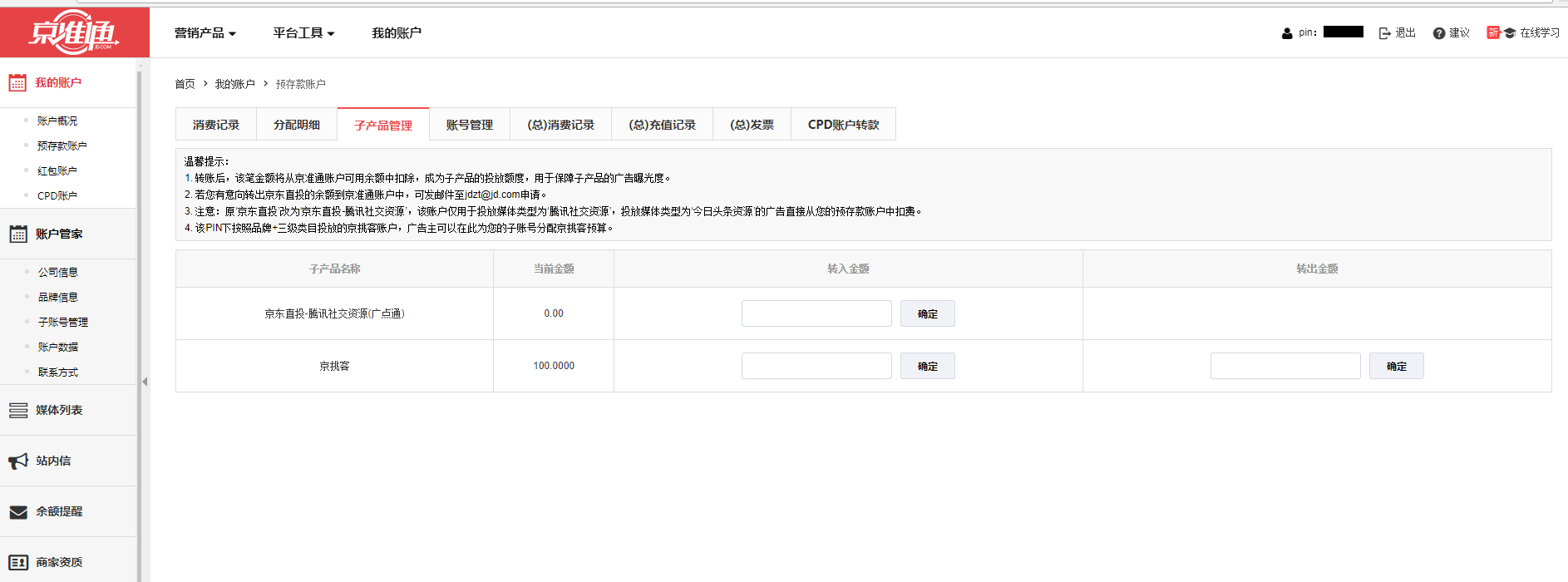Screen dimensions: 1568x582
Task: Click the 转入金额 column header
Action: point(848,269)
